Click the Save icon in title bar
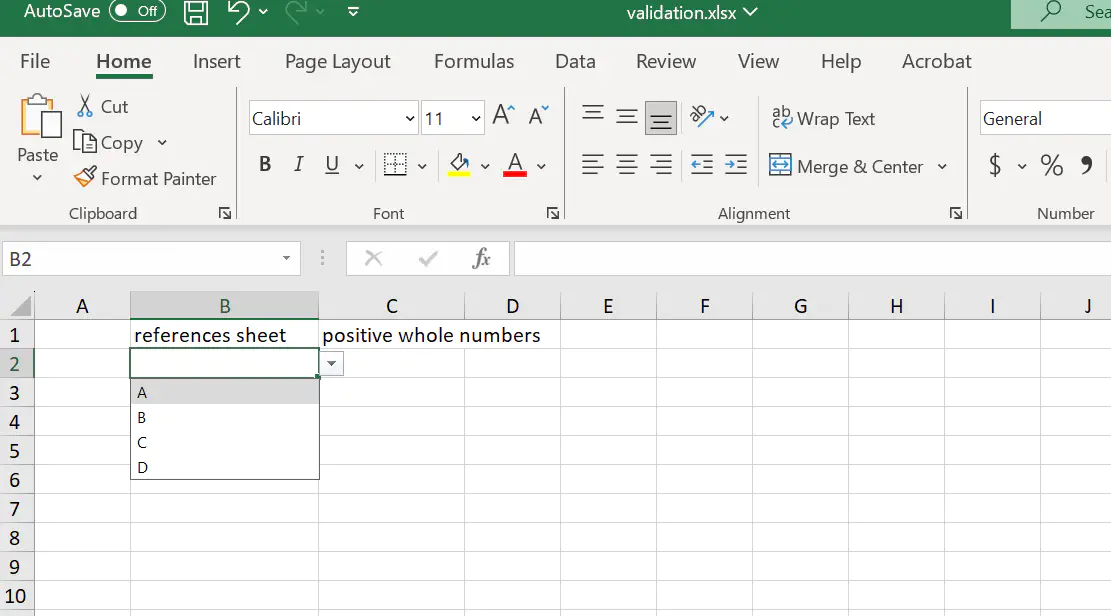Screen dimensions: 1111x616 (196, 13)
